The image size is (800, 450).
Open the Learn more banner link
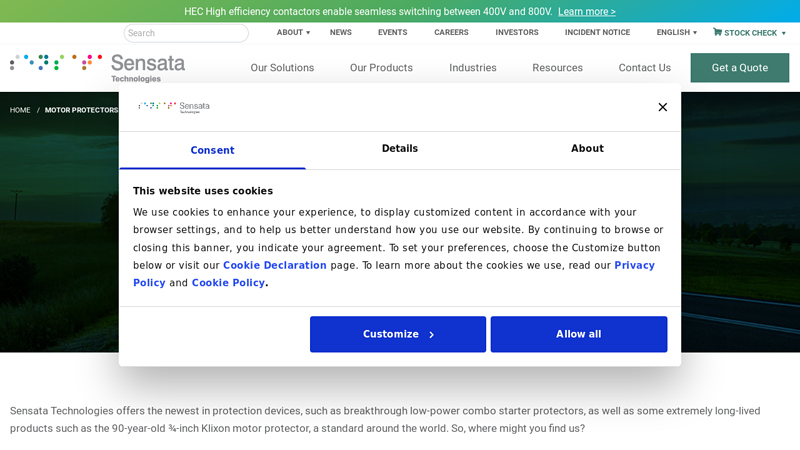(x=586, y=11)
